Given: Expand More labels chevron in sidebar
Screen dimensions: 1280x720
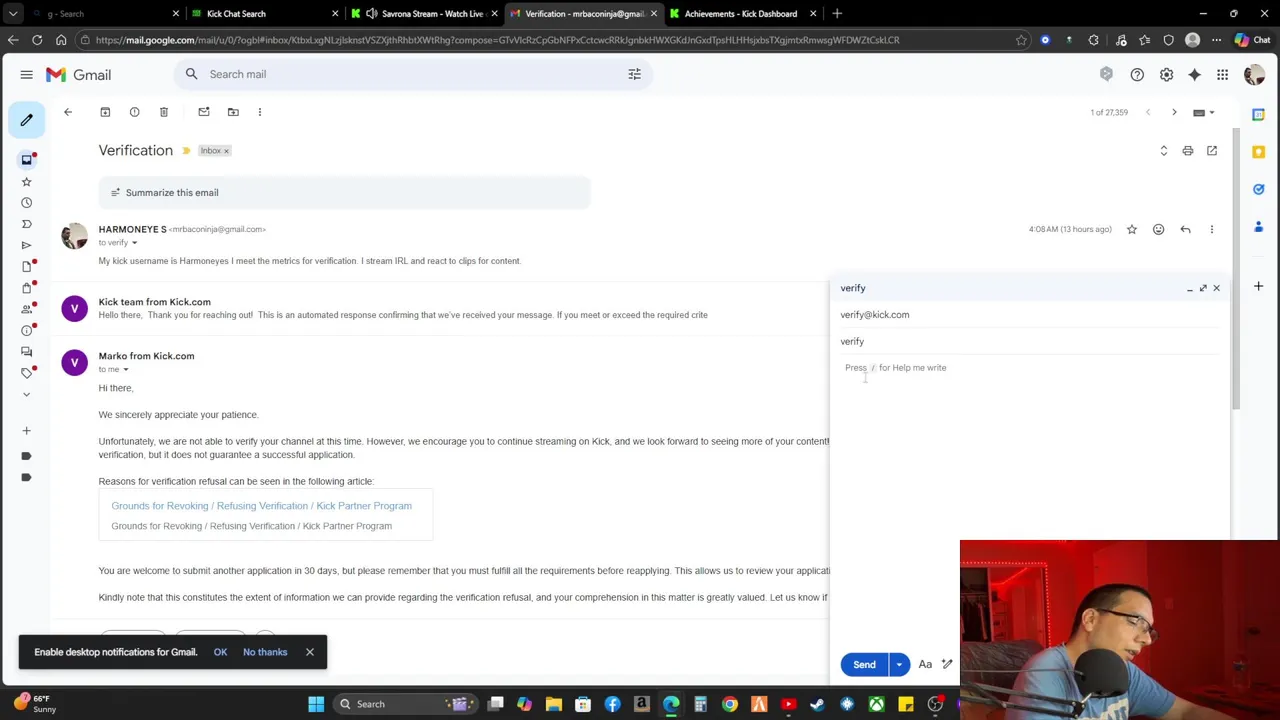Looking at the screenshot, I should [27, 394].
